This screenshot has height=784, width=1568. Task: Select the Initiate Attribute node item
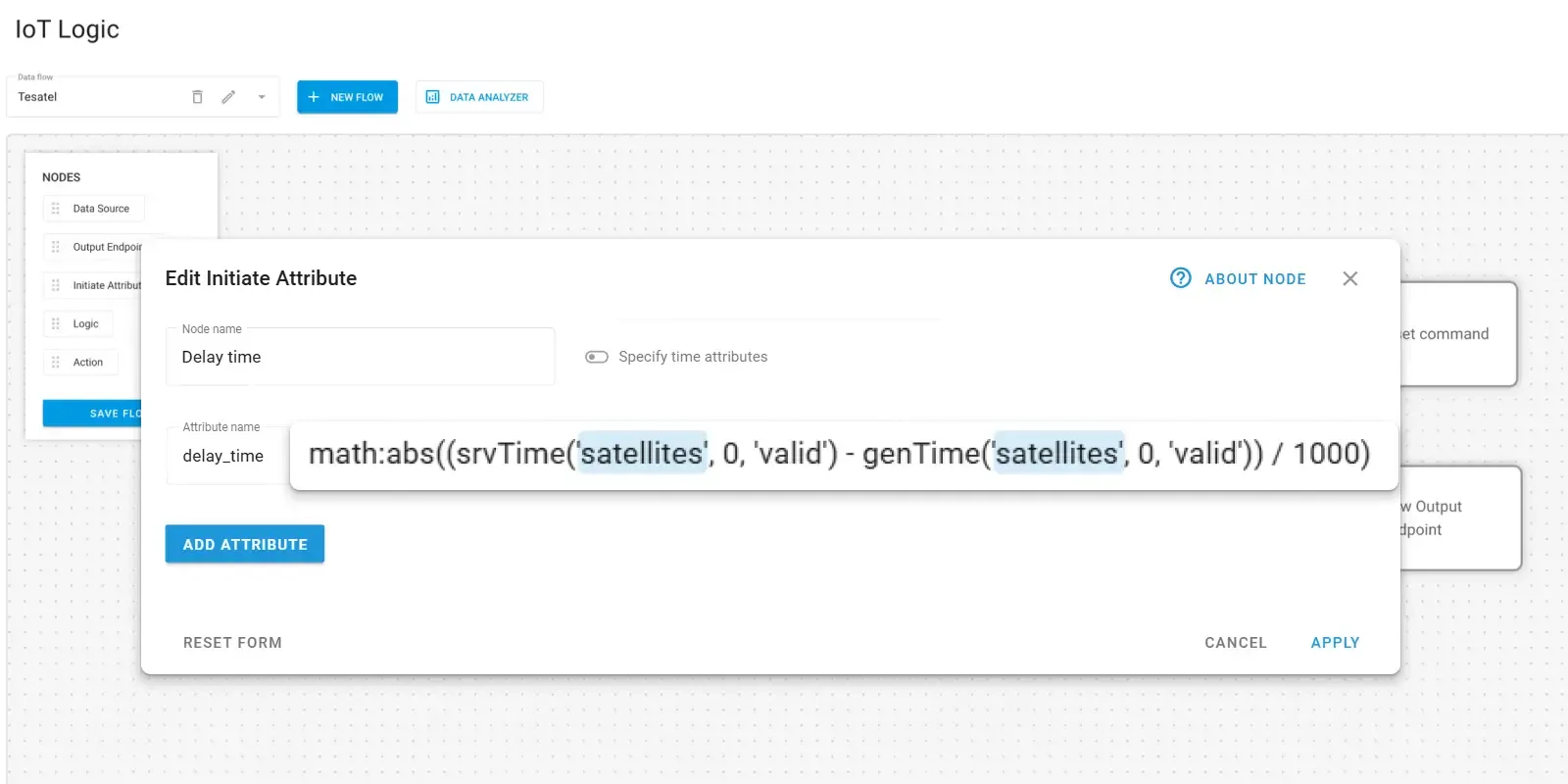(x=105, y=285)
